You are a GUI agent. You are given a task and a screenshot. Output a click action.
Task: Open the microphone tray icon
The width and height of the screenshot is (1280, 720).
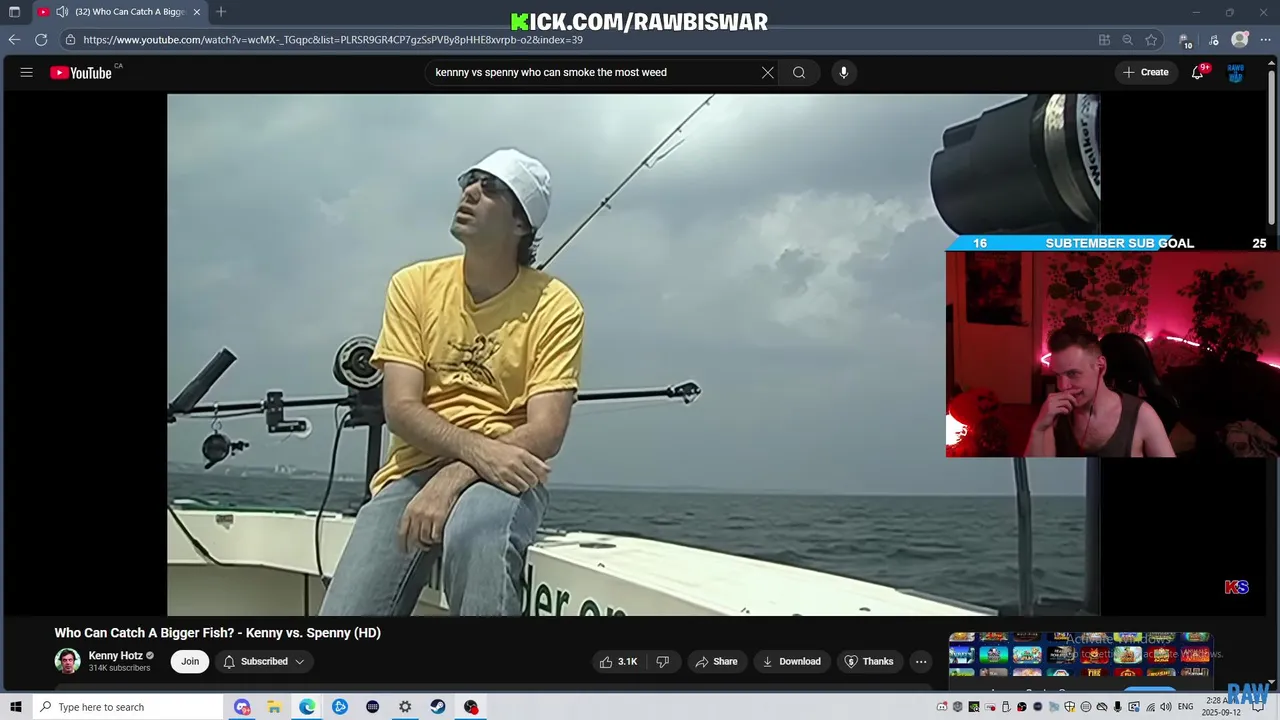tap(1117, 707)
